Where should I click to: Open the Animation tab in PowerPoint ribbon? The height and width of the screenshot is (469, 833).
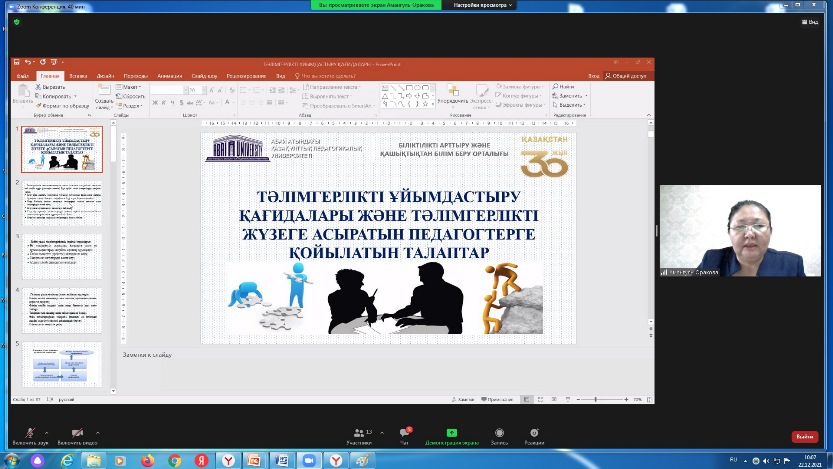(169, 76)
